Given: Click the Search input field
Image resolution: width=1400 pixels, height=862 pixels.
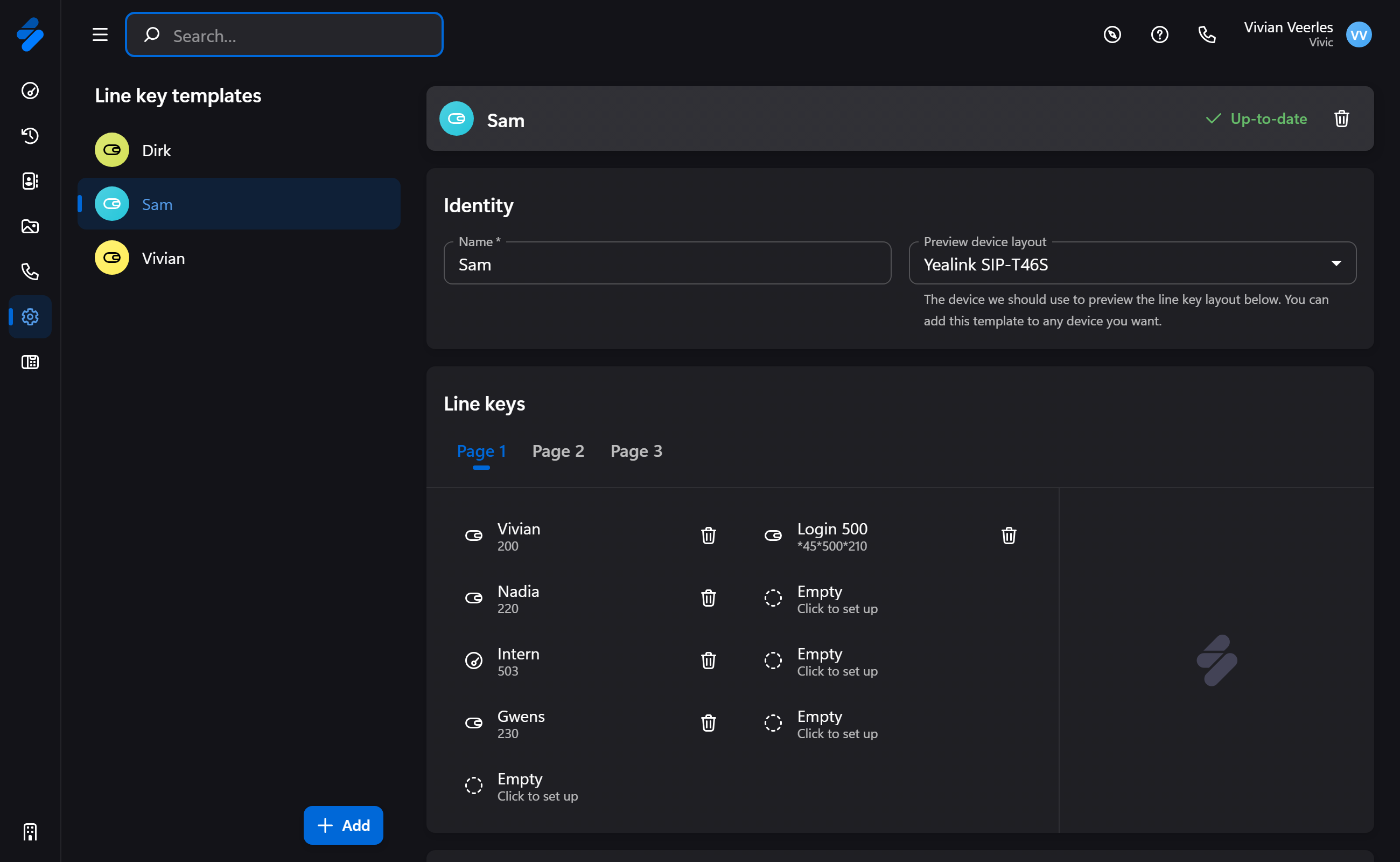Looking at the screenshot, I should coord(284,35).
